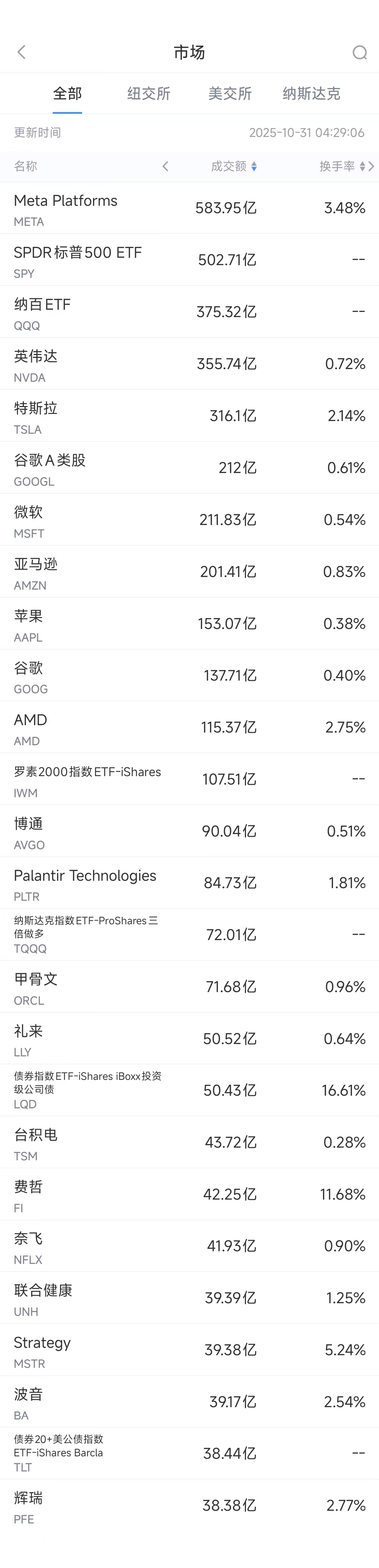This screenshot has width=379, height=1568.
Task: Select the 苹果 AAPL row
Action: [x=189, y=623]
